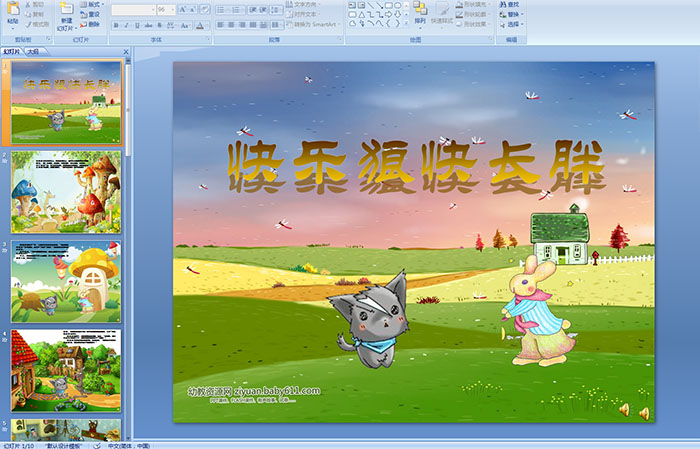This screenshot has height=449, width=700.
Task: Toggle Text Shadow formatting
Action: [x=159, y=25]
